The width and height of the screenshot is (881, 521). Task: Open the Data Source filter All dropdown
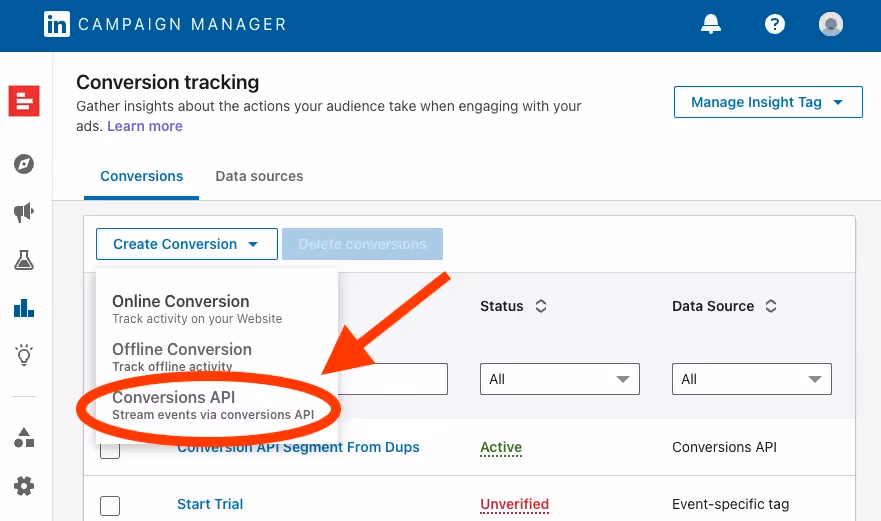point(752,379)
